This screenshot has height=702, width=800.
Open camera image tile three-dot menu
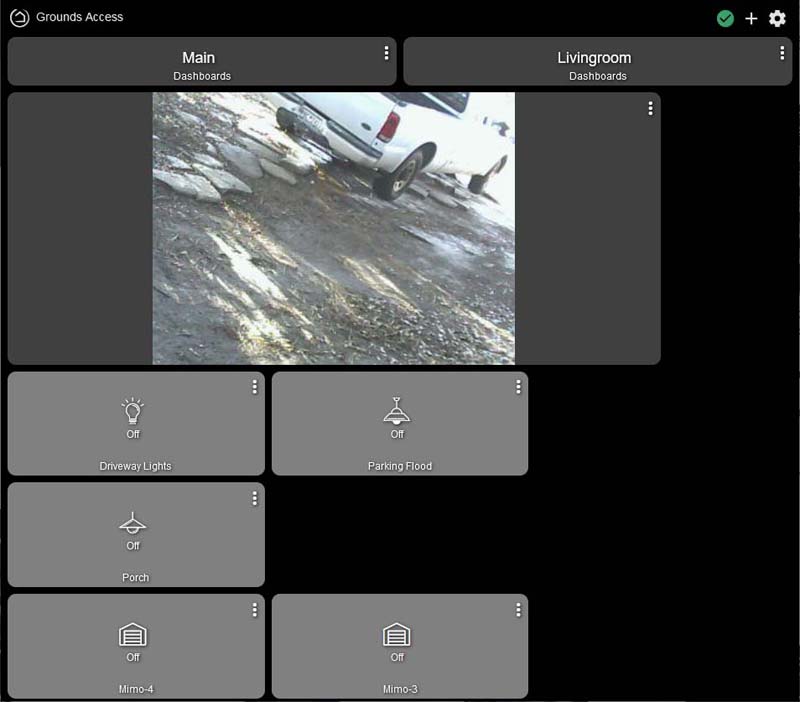(x=650, y=108)
